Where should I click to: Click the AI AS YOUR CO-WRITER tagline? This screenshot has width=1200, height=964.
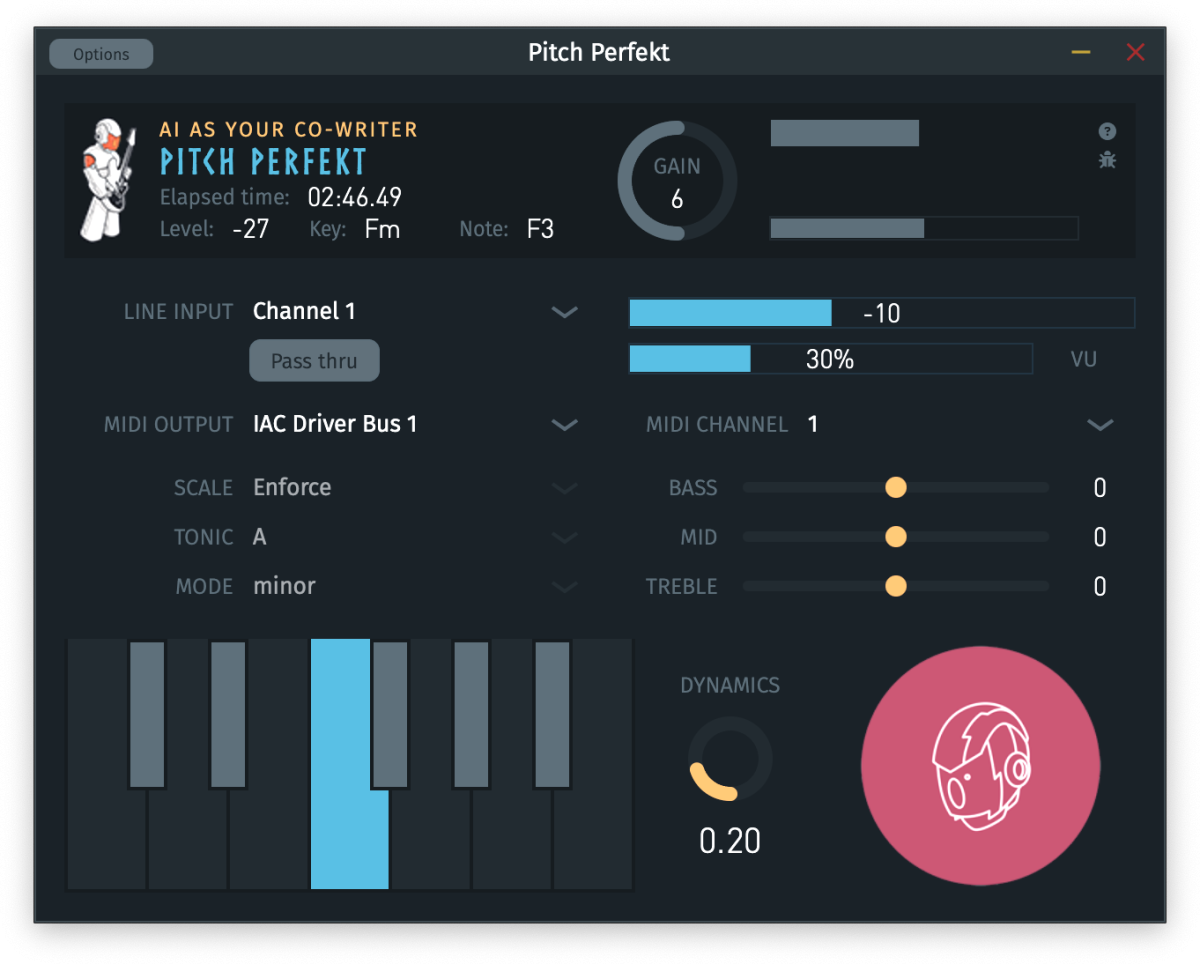coord(288,130)
